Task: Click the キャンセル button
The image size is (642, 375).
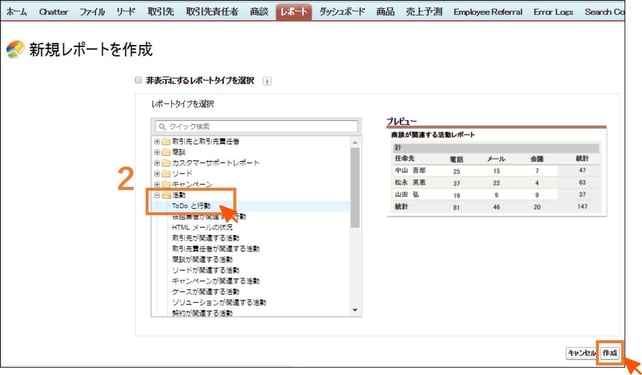Action: coord(581,353)
